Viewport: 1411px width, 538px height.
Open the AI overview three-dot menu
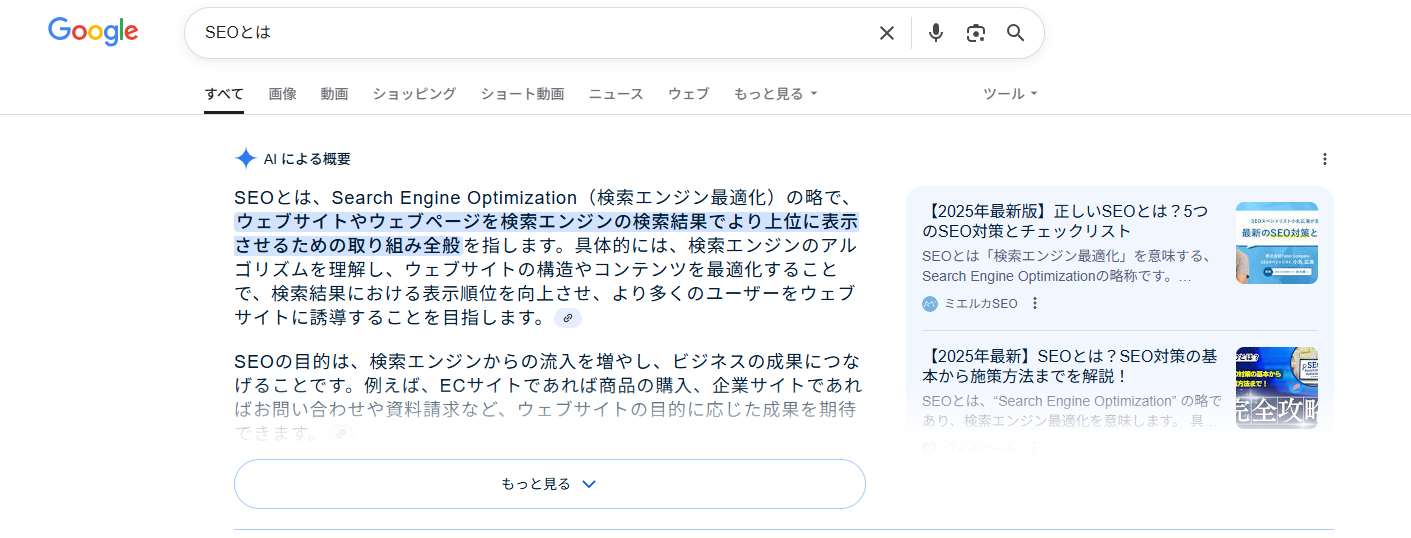[x=1325, y=159]
